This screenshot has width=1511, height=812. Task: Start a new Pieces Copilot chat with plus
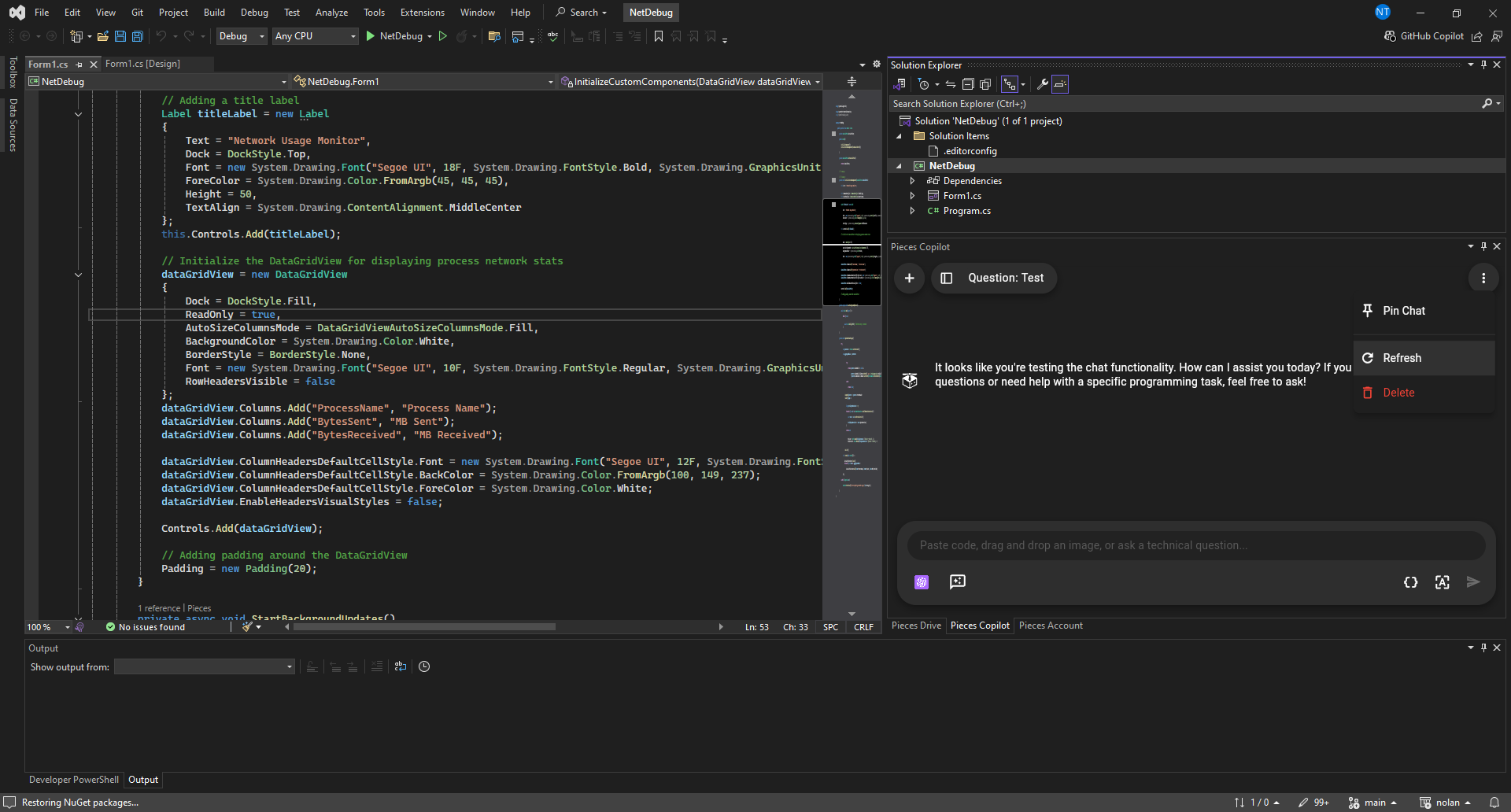[909, 278]
